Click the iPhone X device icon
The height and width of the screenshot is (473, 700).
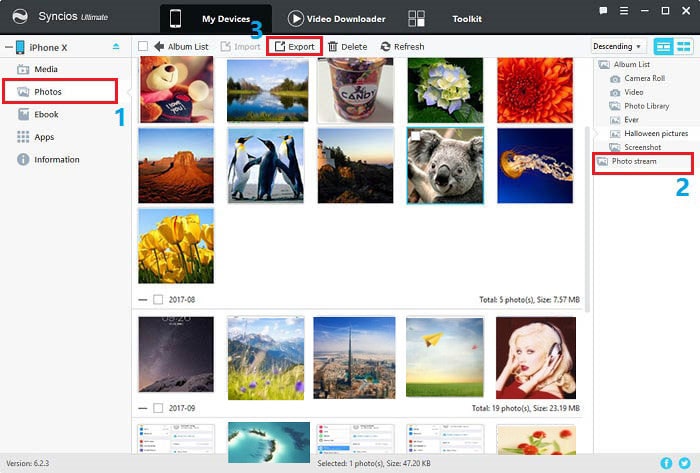20,47
